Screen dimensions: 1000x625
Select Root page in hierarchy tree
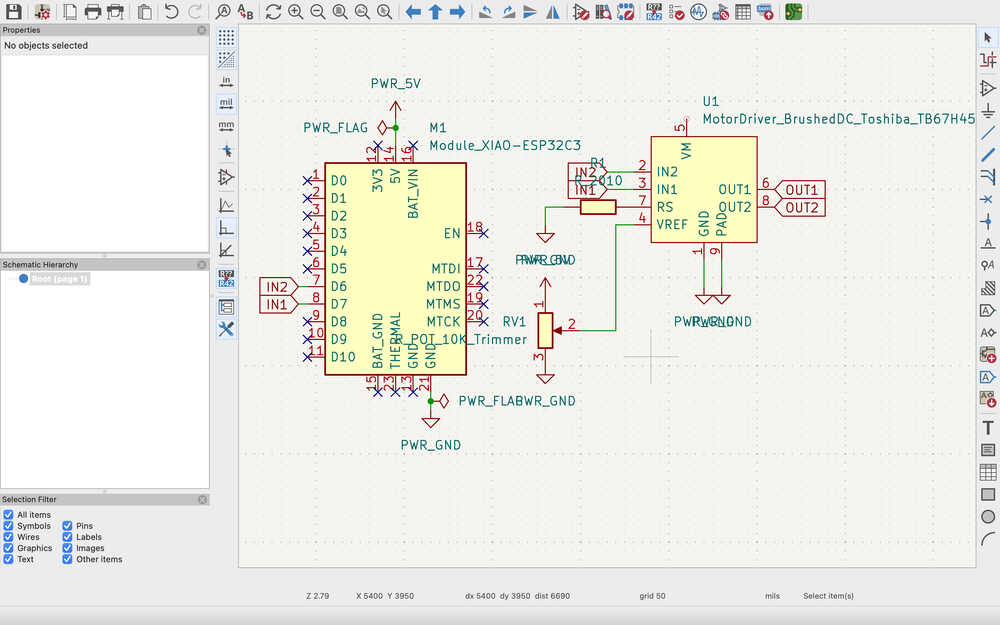[x=58, y=279]
